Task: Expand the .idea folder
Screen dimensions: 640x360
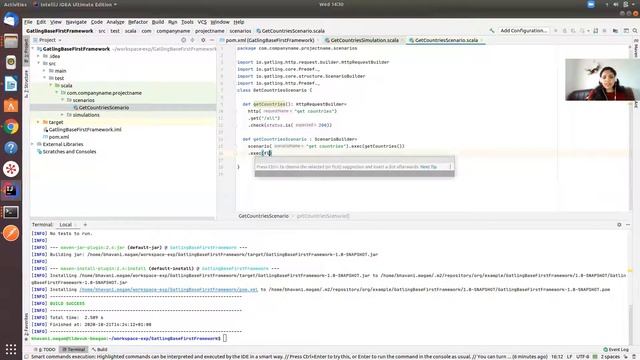Action: pos(39,56)
